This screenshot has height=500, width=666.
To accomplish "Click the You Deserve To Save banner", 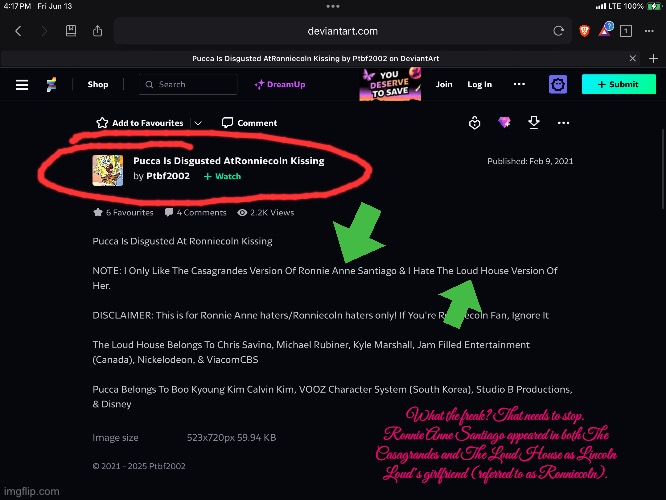I will tap(390, 84).
